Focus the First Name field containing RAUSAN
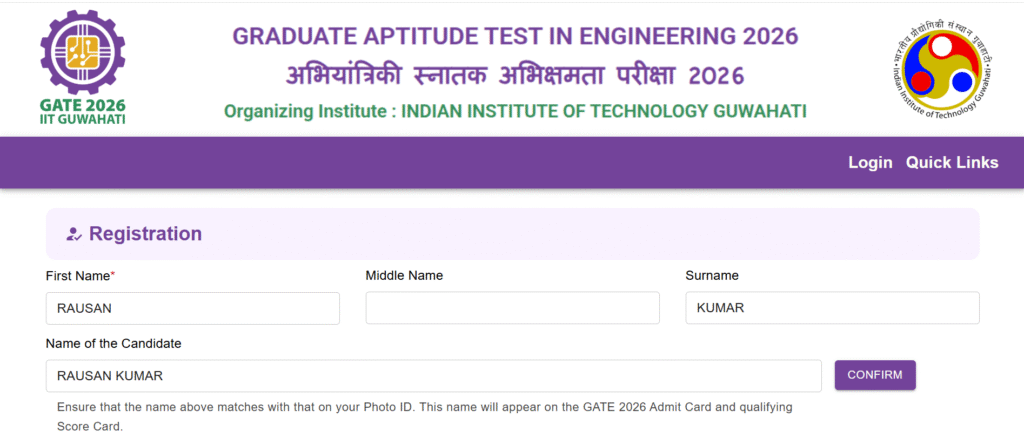 pyautogui.click(x=193, y=308)
